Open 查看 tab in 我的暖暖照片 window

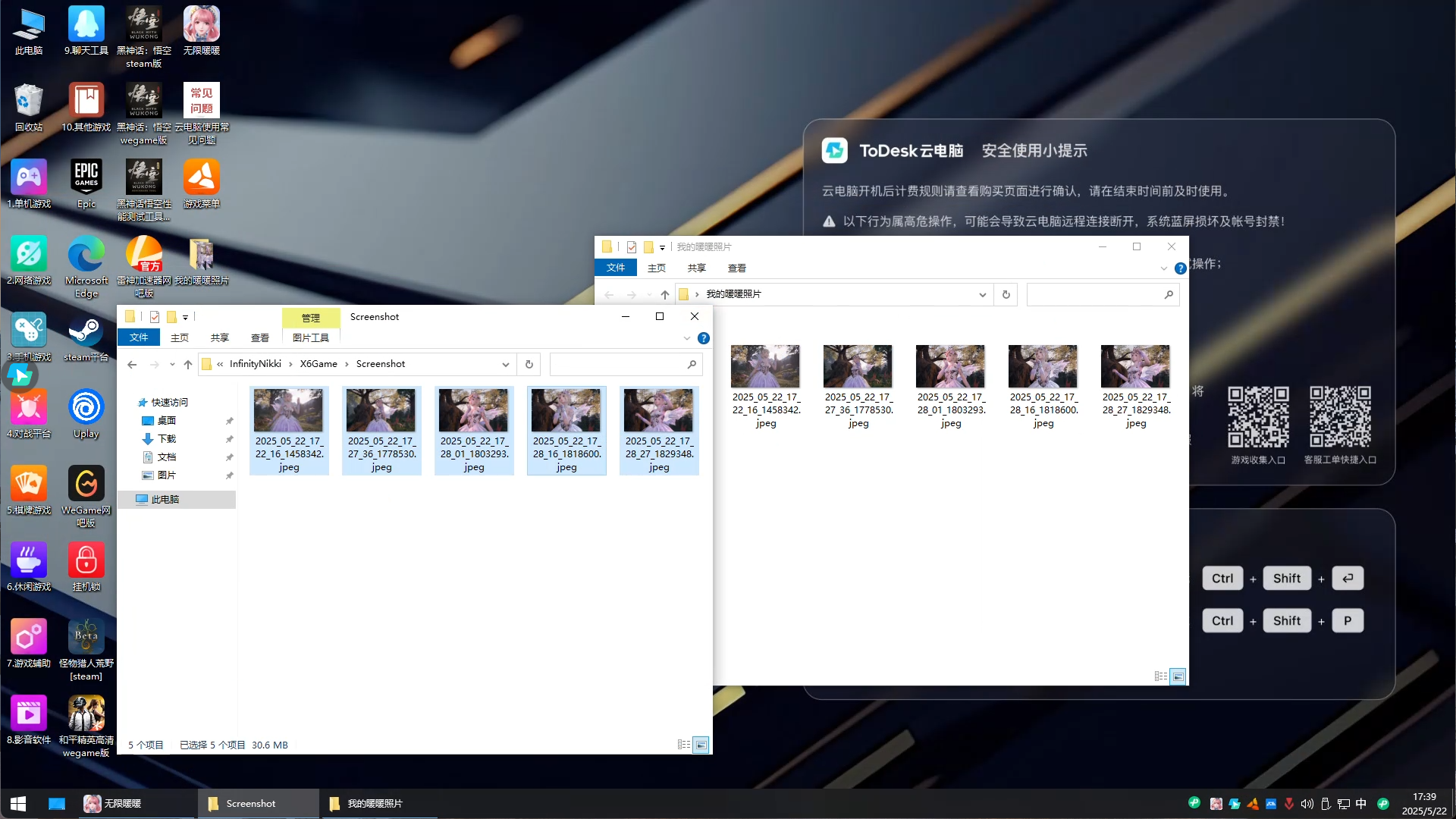(x=737, y=268)
